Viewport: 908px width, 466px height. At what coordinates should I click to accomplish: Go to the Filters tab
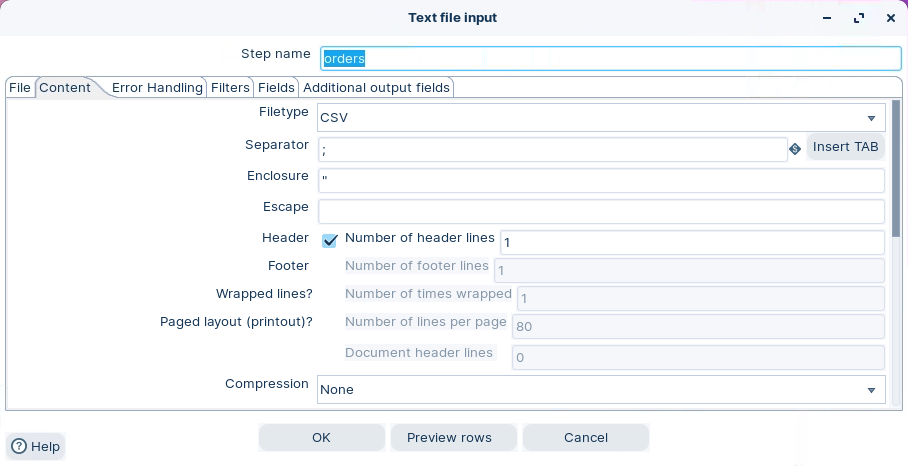point(230,88)
